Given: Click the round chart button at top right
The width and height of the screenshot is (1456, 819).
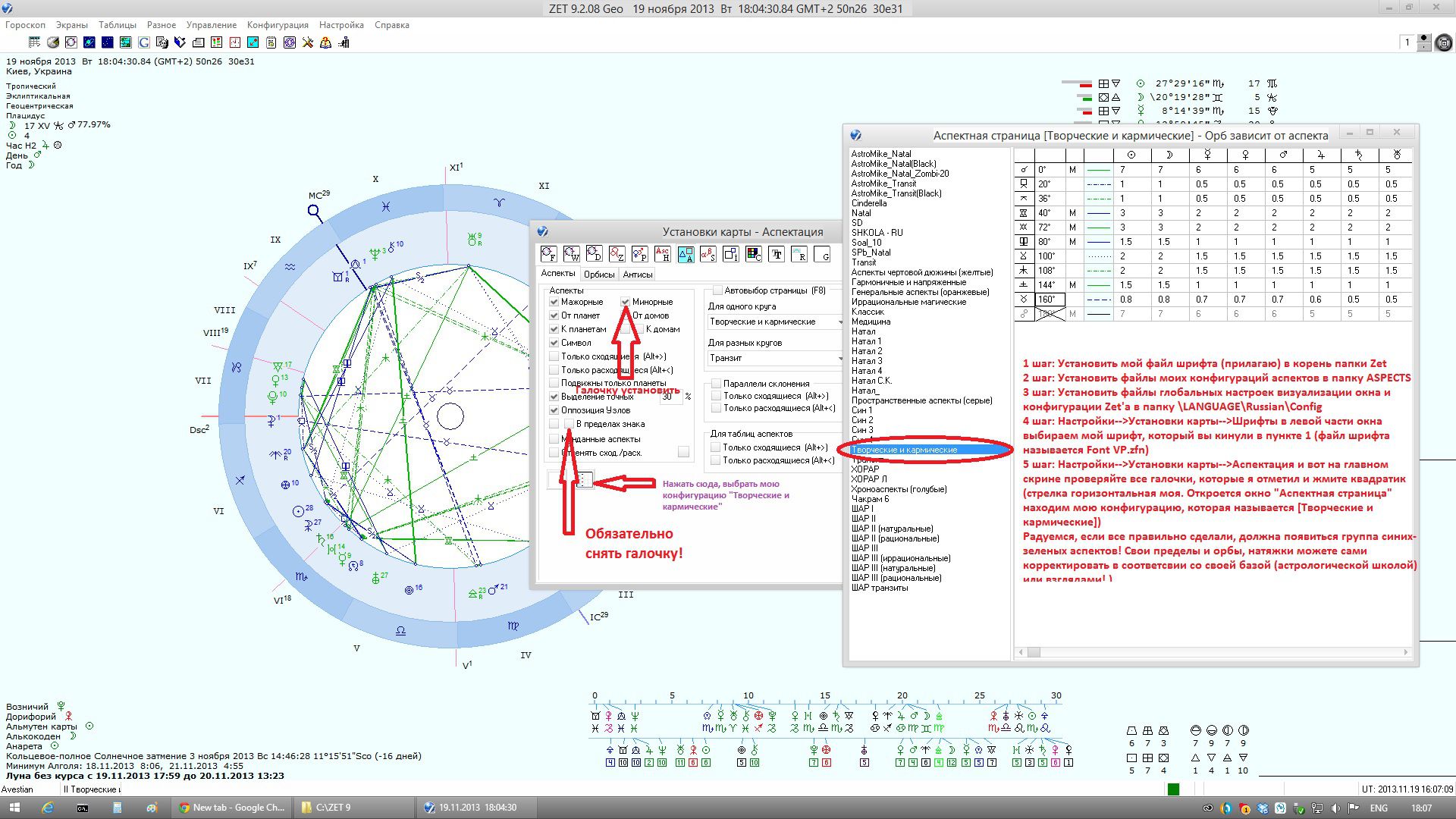Looking at the screenshot, I should pyautogui.click(x=1443, y=42).
